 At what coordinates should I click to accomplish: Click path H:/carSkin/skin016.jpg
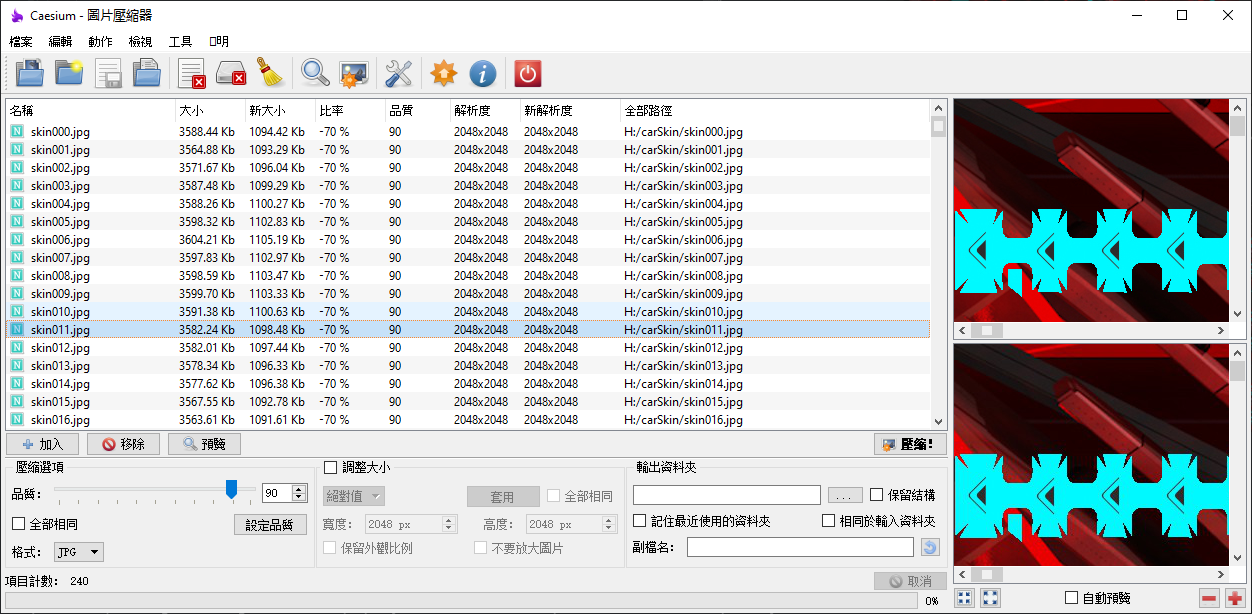click(683, 420)
